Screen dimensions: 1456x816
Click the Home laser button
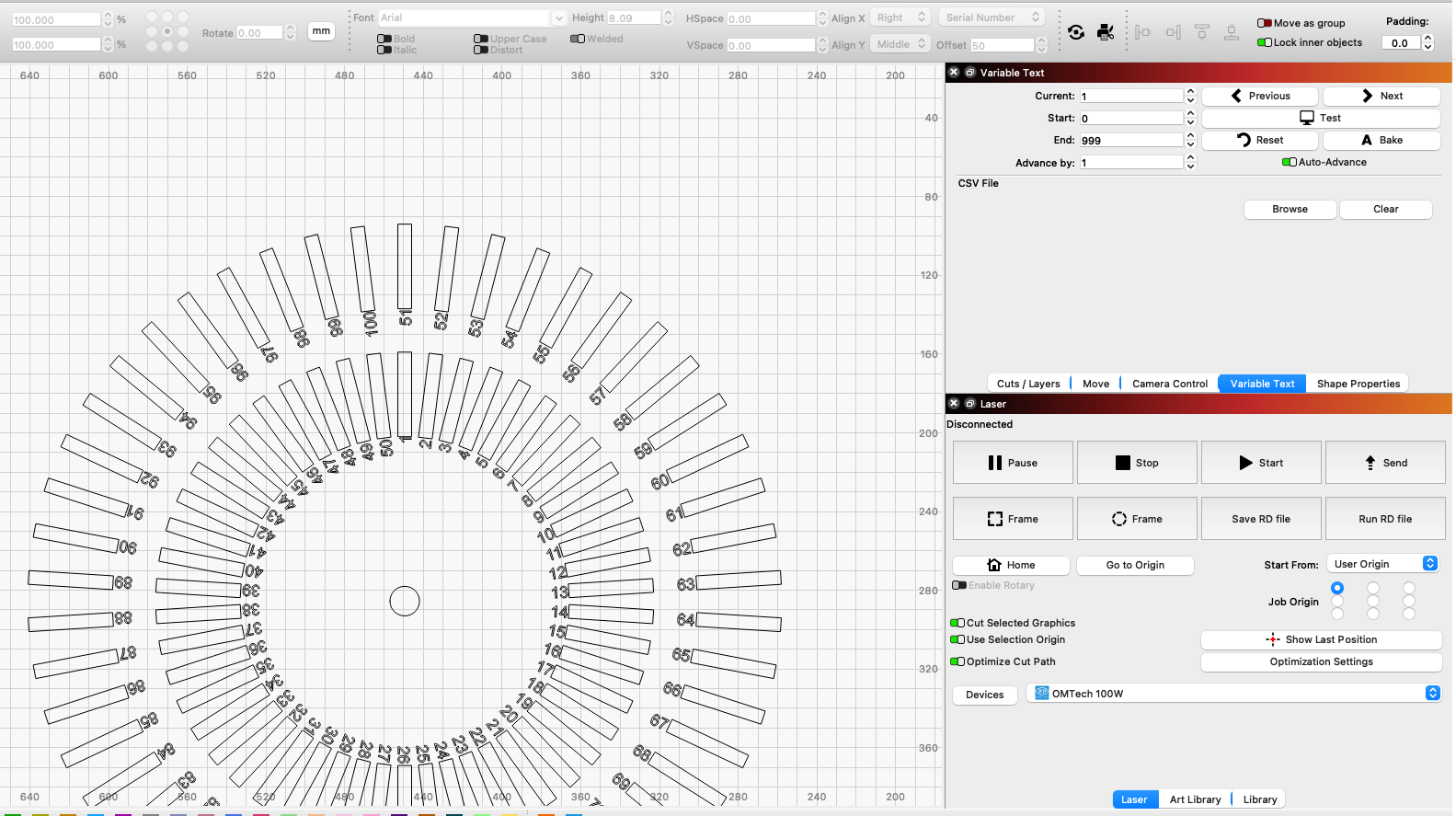coord(1010,565)
